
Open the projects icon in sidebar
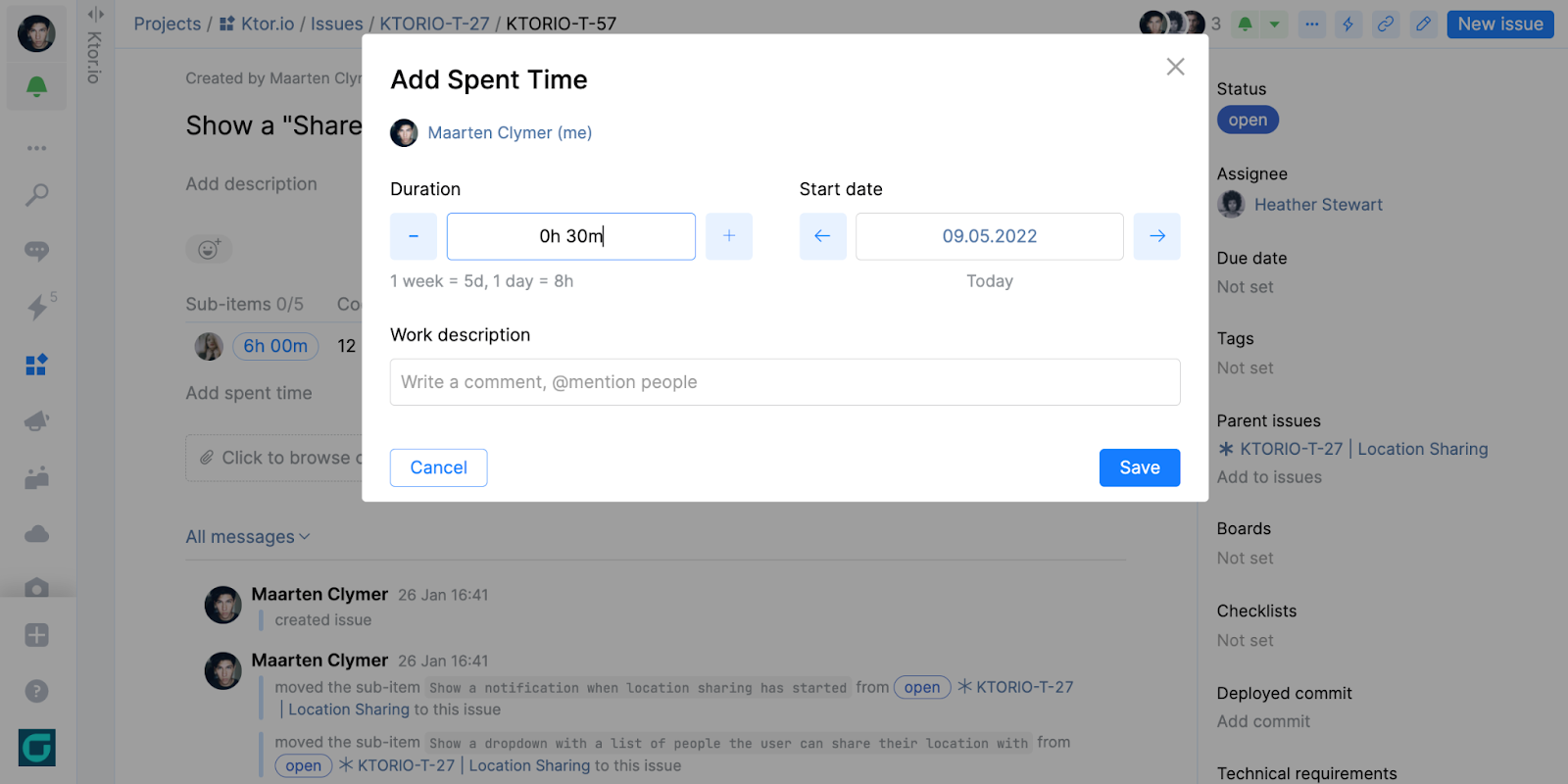tap(36, 365)
